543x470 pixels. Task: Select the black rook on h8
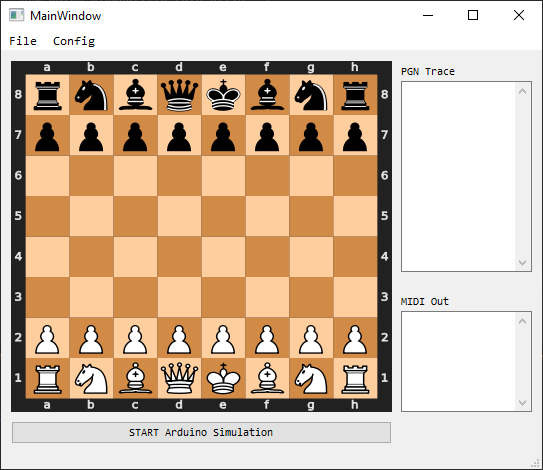[355, 95]
